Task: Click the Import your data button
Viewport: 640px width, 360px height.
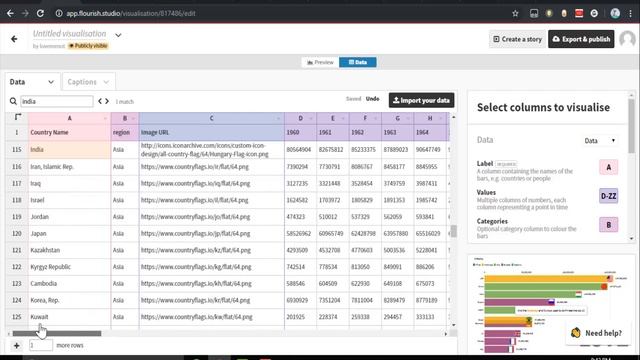Action: pyautogui.click(x=421, y=100)
